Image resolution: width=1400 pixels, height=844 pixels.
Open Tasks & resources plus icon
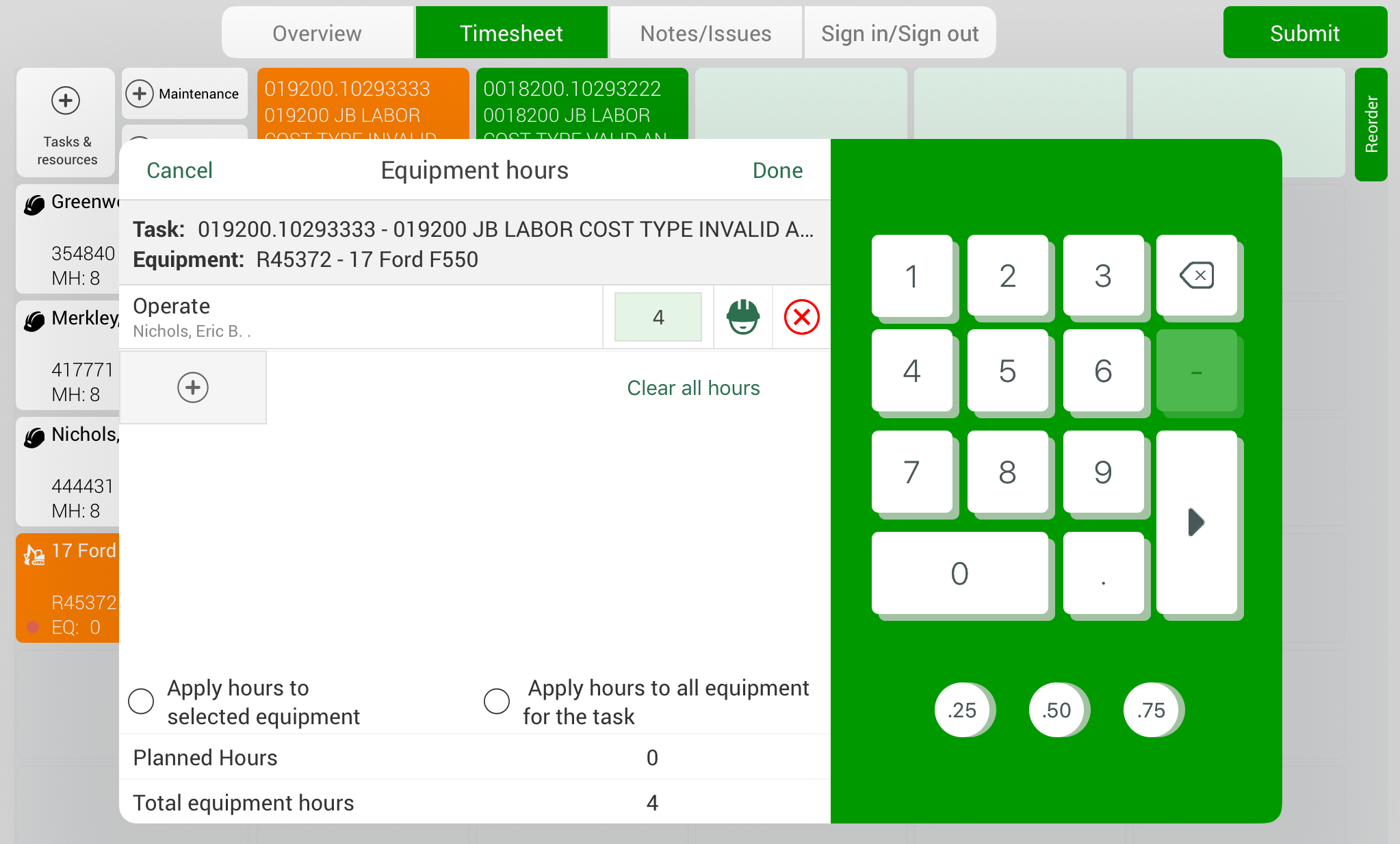66,101
